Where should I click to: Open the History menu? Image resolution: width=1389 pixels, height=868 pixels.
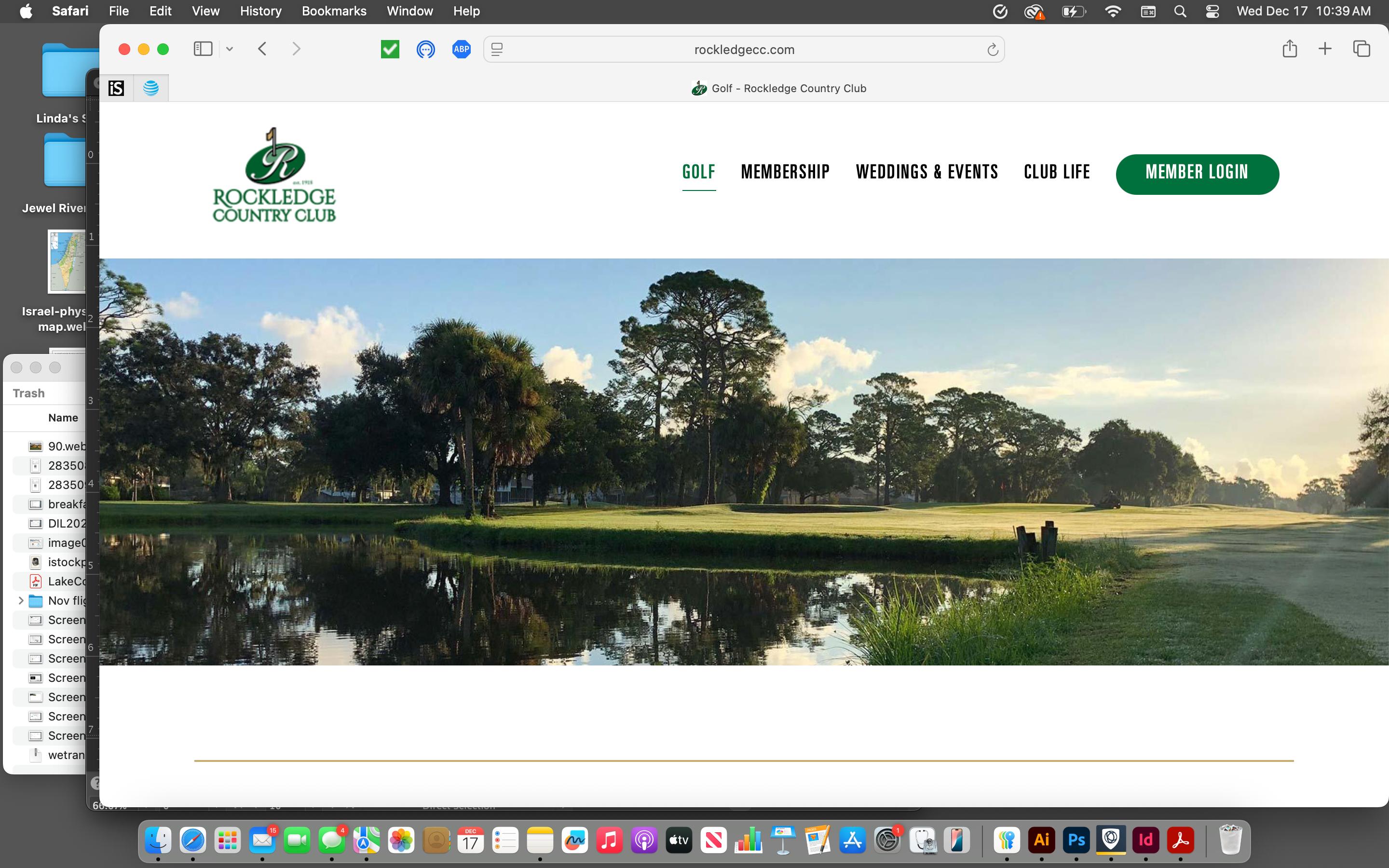[260, 11]
